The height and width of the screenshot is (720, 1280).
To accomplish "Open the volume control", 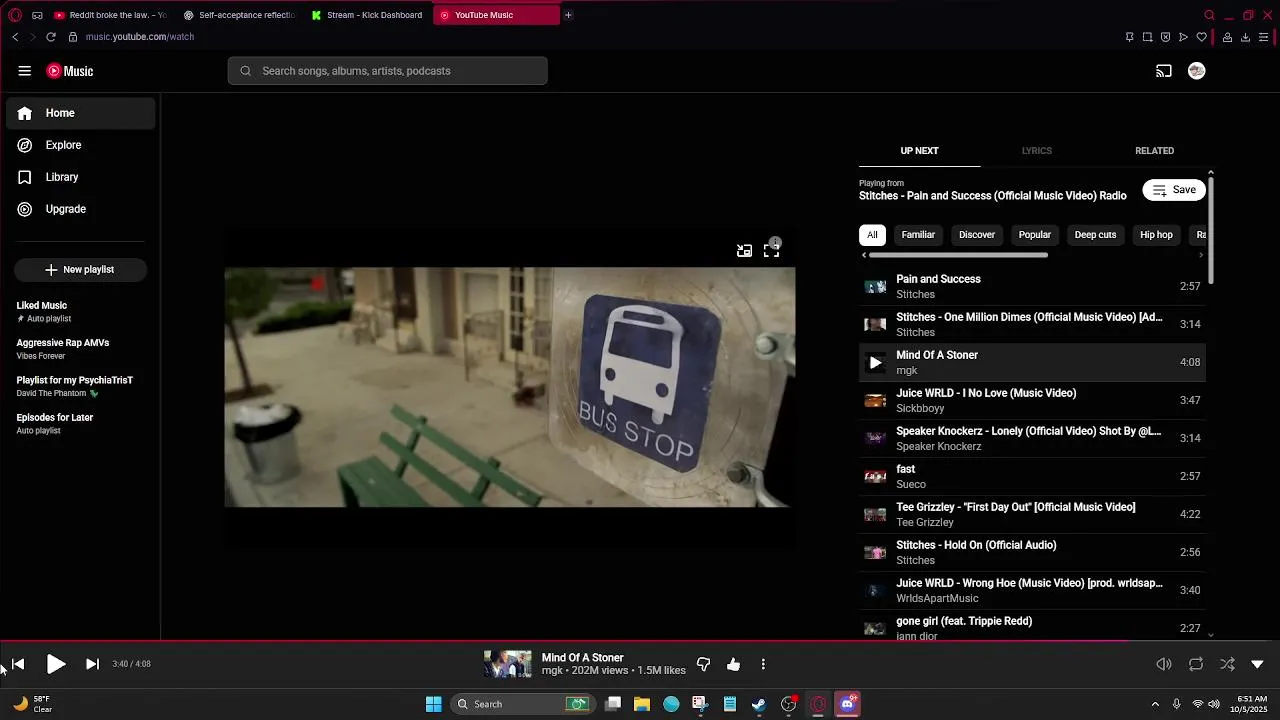I will (x=1164, y=664).
